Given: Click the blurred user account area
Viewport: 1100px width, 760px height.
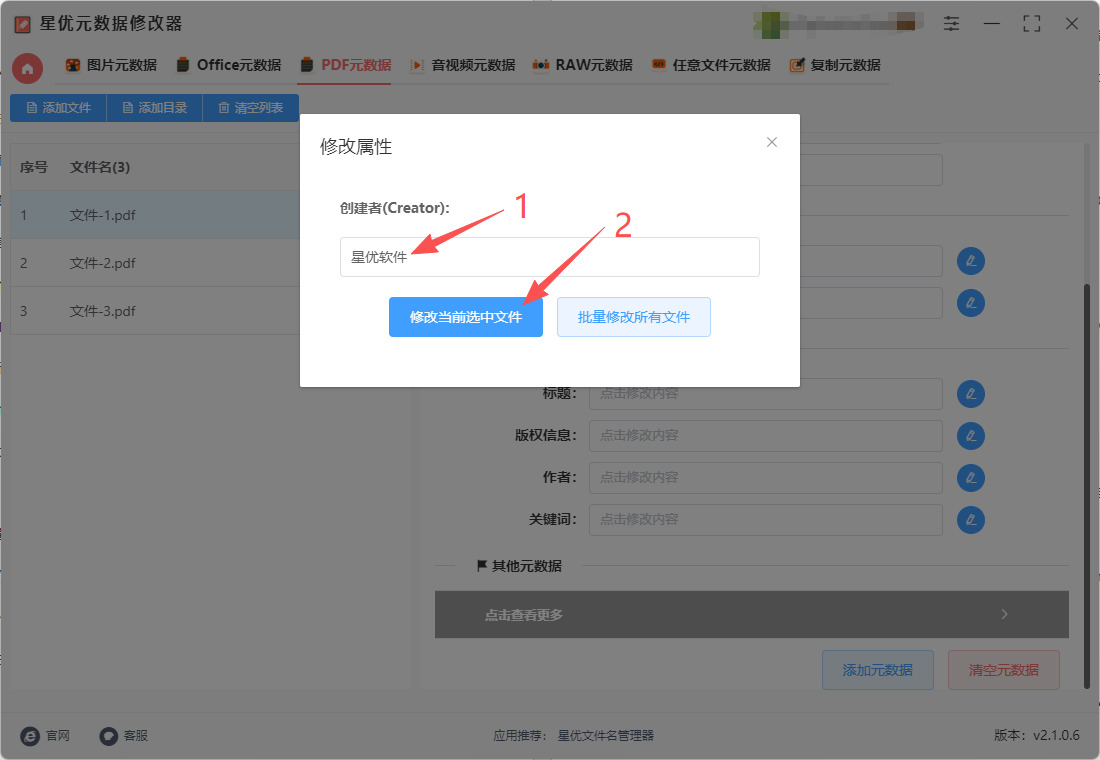Looking at the screenshot, I should click(x=837, y=24).
